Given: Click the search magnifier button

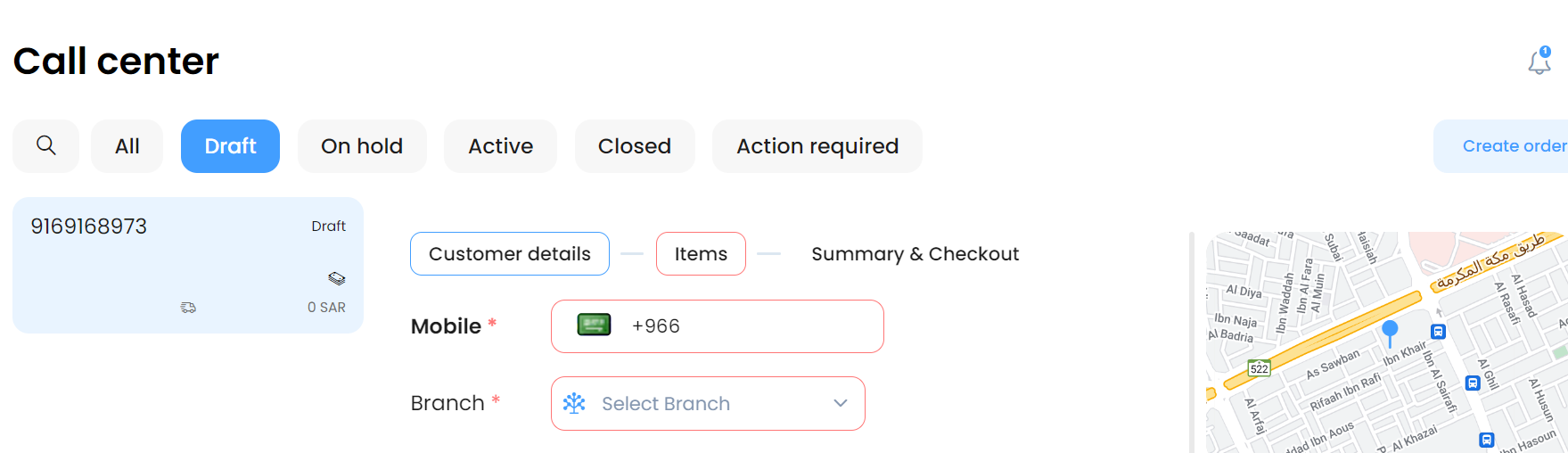Looking at the screenshot, I should coord(46,145).
